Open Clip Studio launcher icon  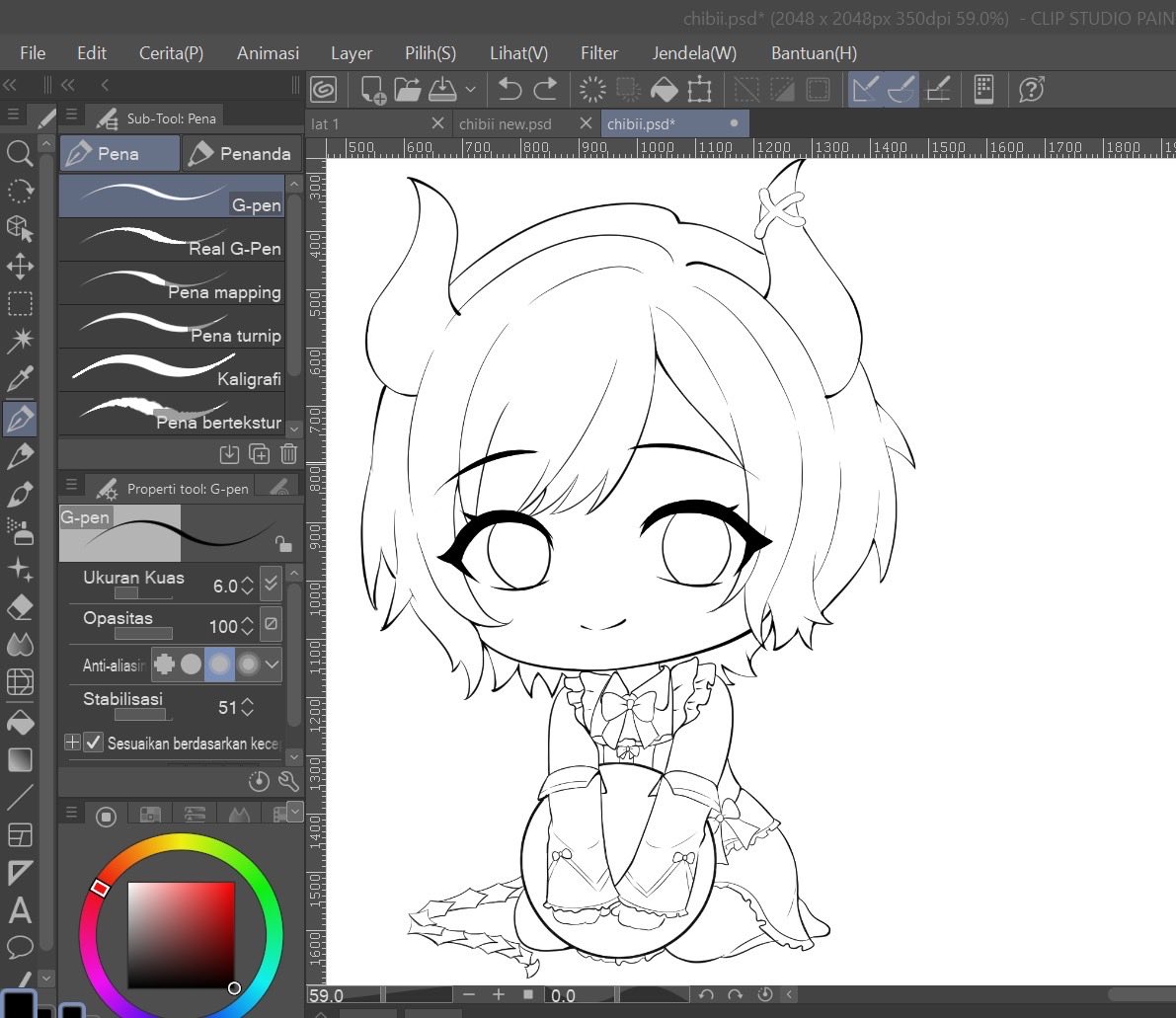click(x=324, y=89)
